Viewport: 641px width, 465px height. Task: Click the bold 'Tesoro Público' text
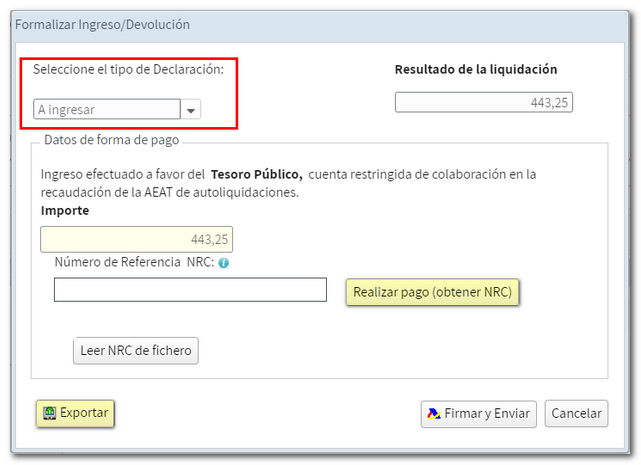coord(256,174)
